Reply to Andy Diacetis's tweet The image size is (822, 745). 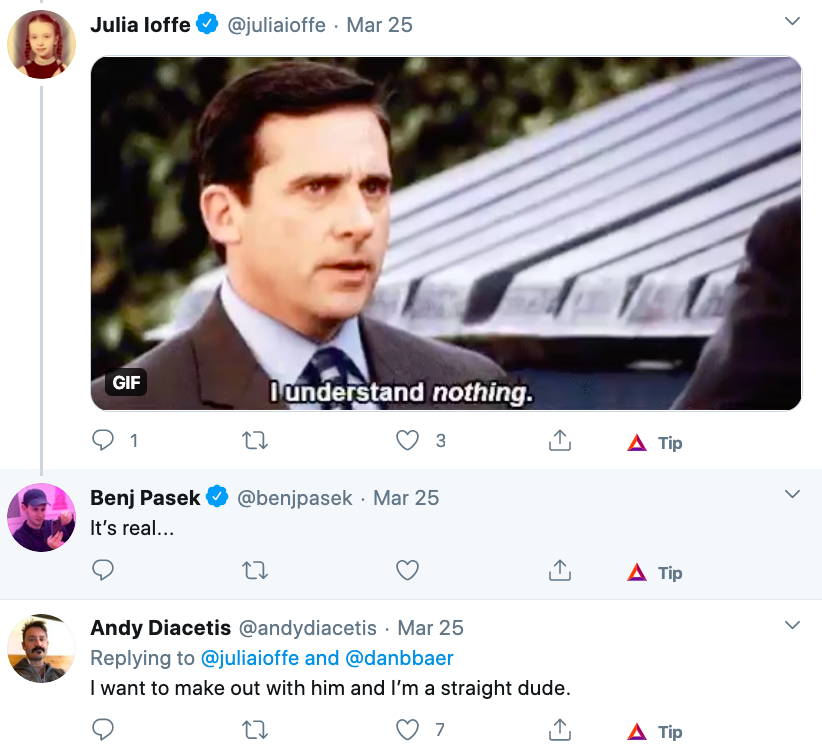click(x=103, y=729)
